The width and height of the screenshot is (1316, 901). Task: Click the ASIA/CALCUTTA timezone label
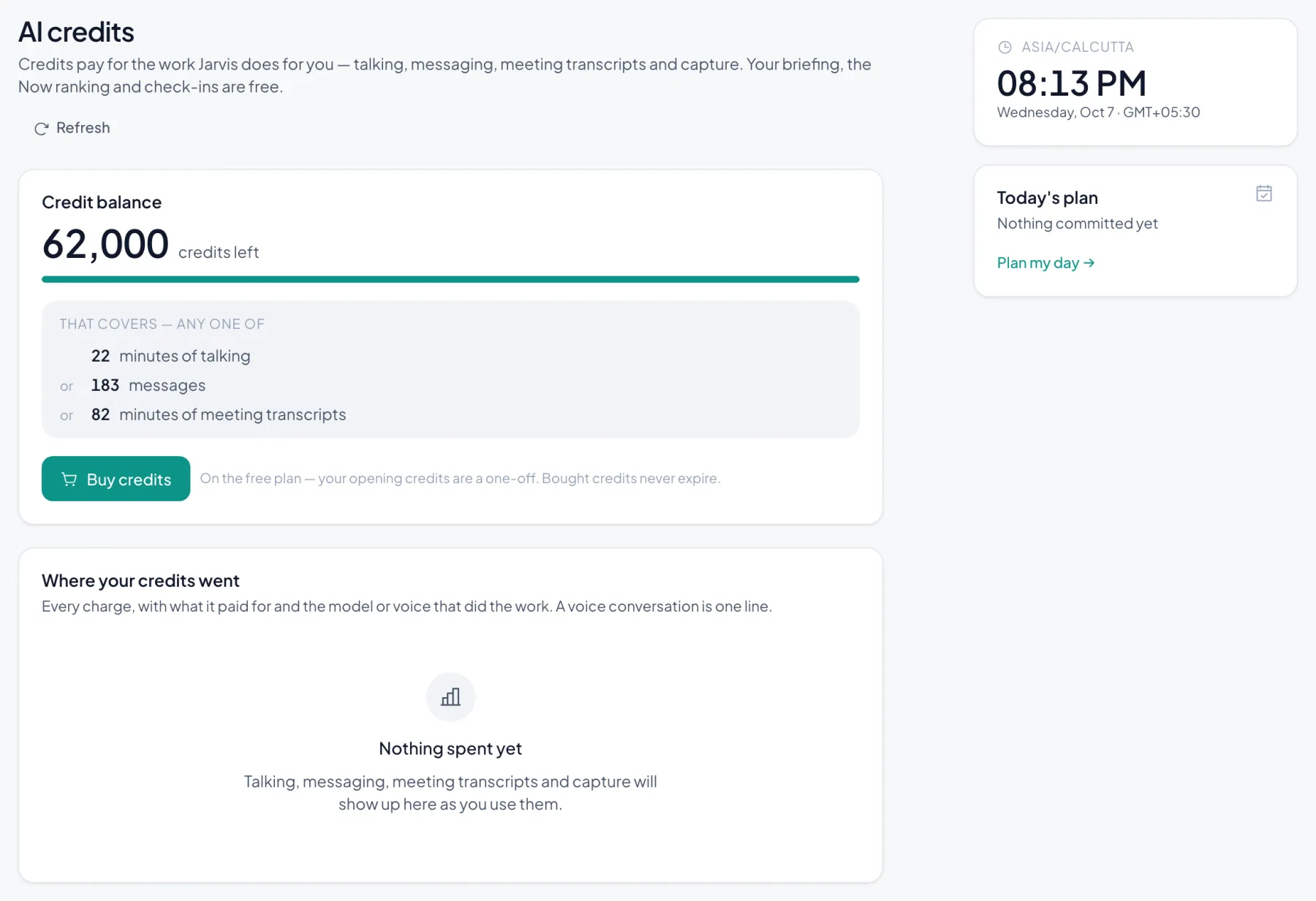coord(1077,47)
